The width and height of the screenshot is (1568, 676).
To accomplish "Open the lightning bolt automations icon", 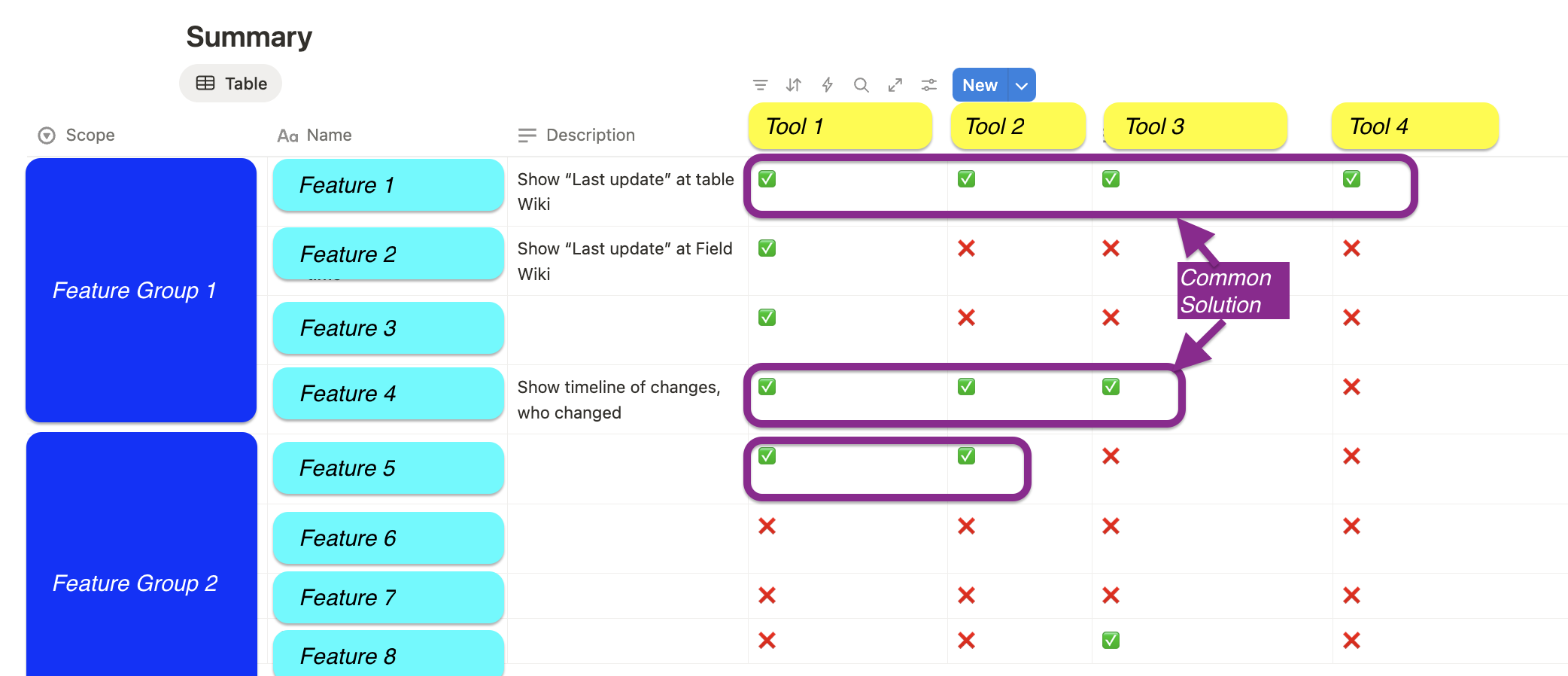I will point(828,85).
